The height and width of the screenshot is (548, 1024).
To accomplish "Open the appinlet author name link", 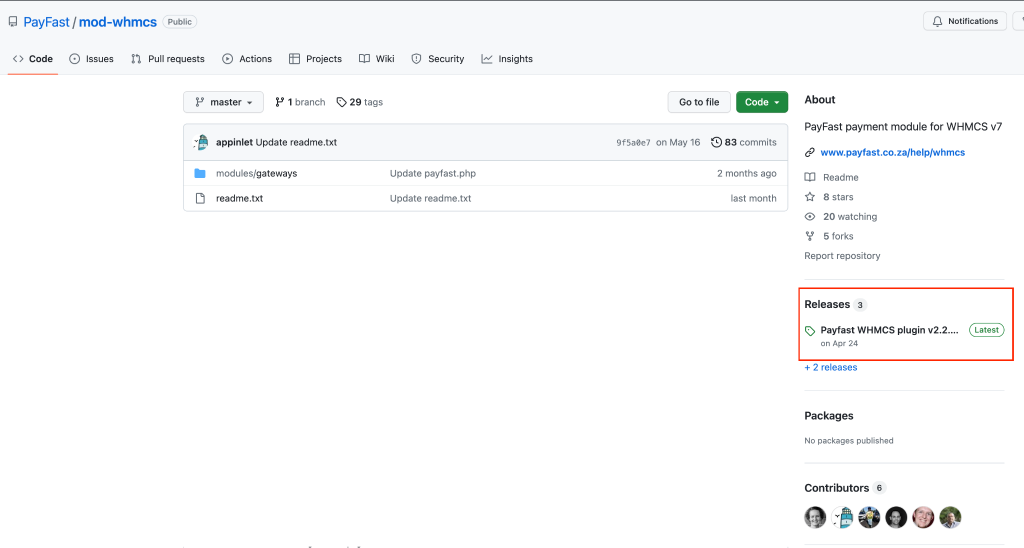I will click(234, 142).
